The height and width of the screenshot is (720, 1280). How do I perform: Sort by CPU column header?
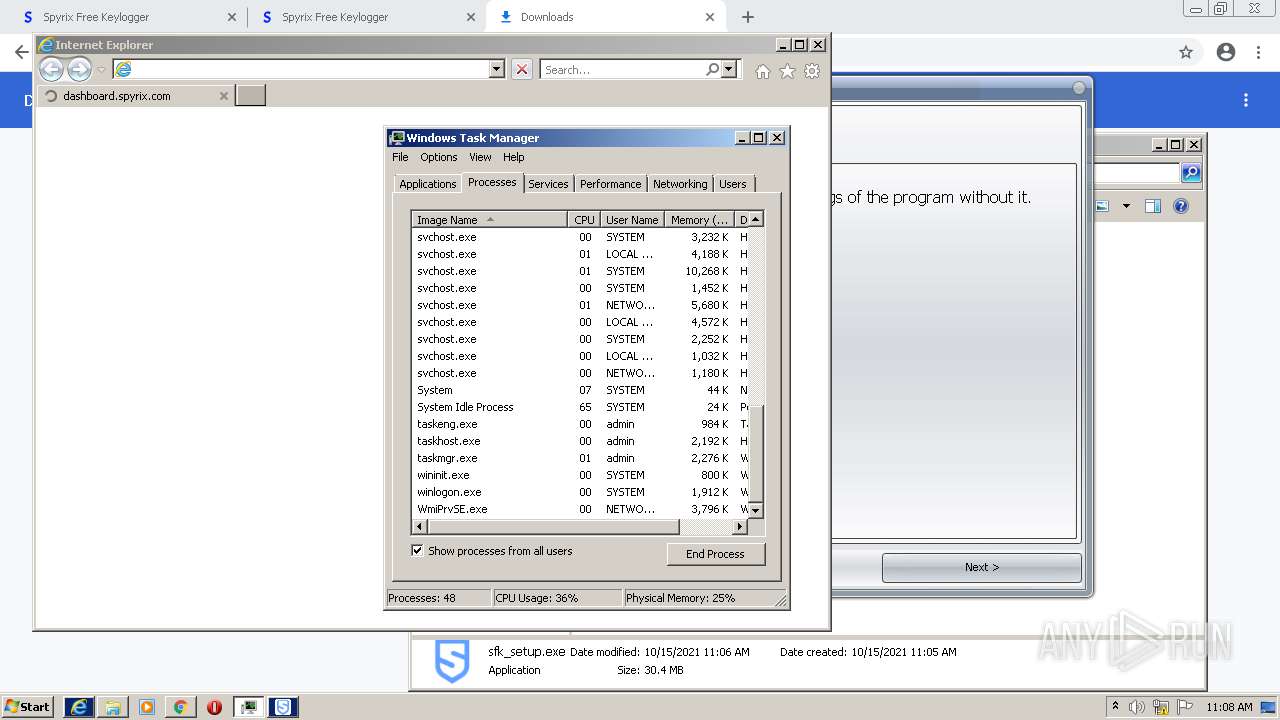tap(584, 220)
